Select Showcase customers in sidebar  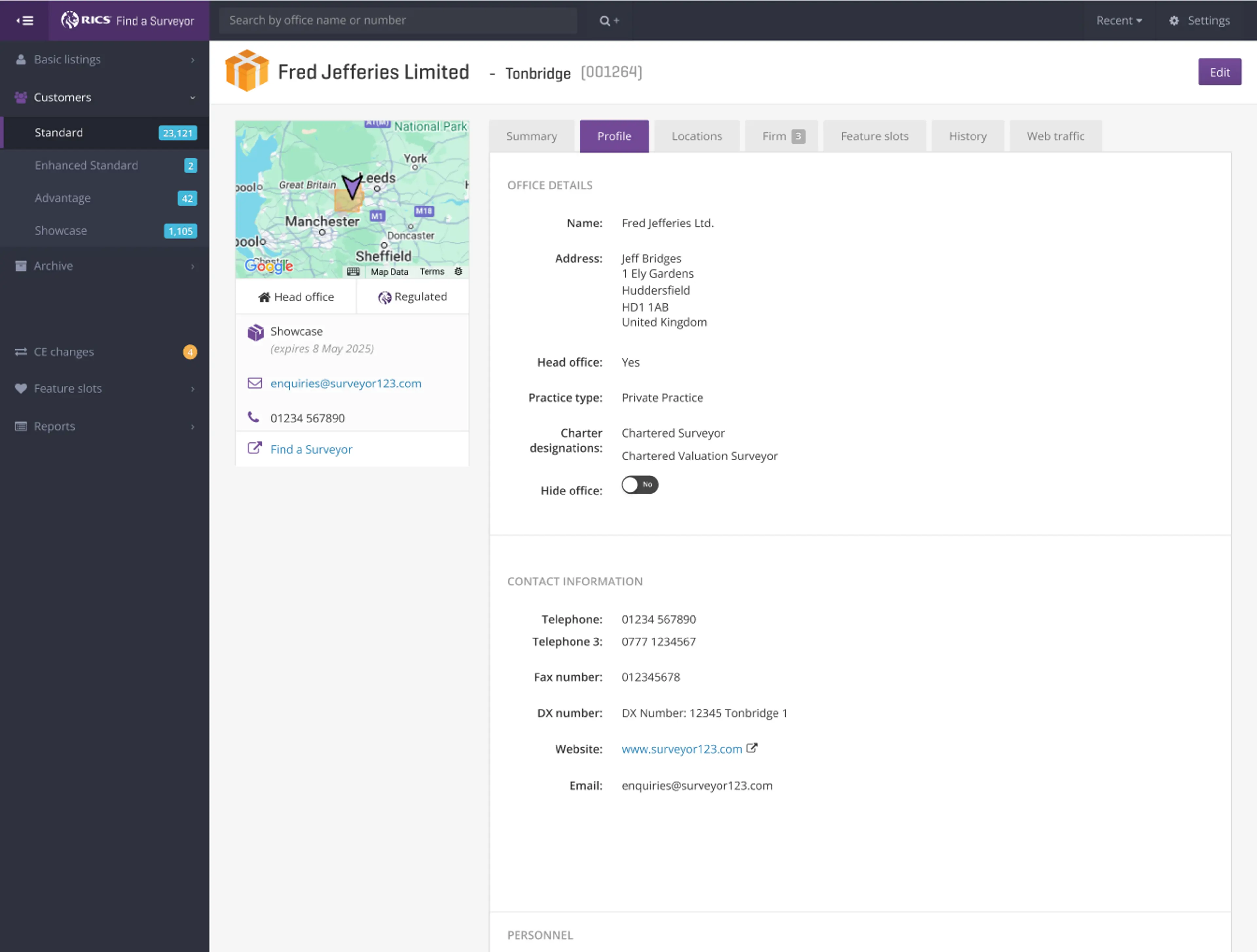tap(61, 231)
